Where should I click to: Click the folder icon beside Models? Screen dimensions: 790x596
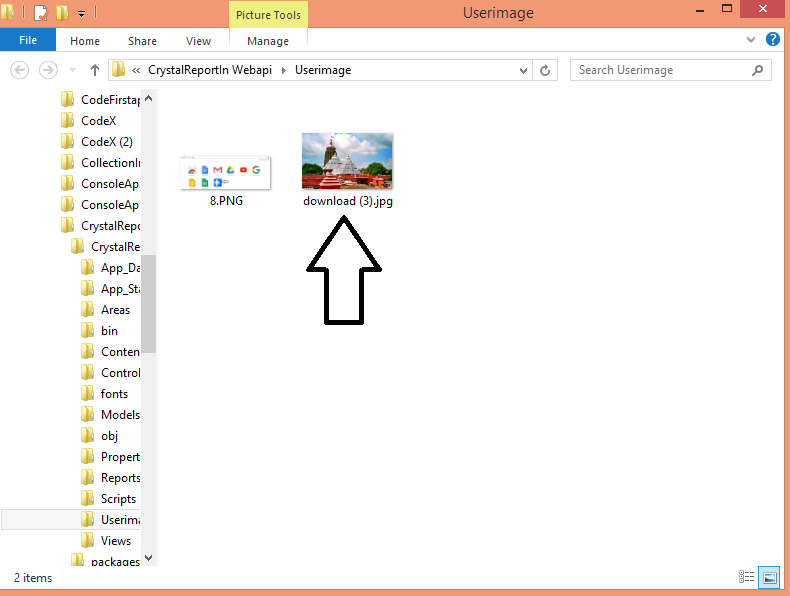click(x=88, y=415)
